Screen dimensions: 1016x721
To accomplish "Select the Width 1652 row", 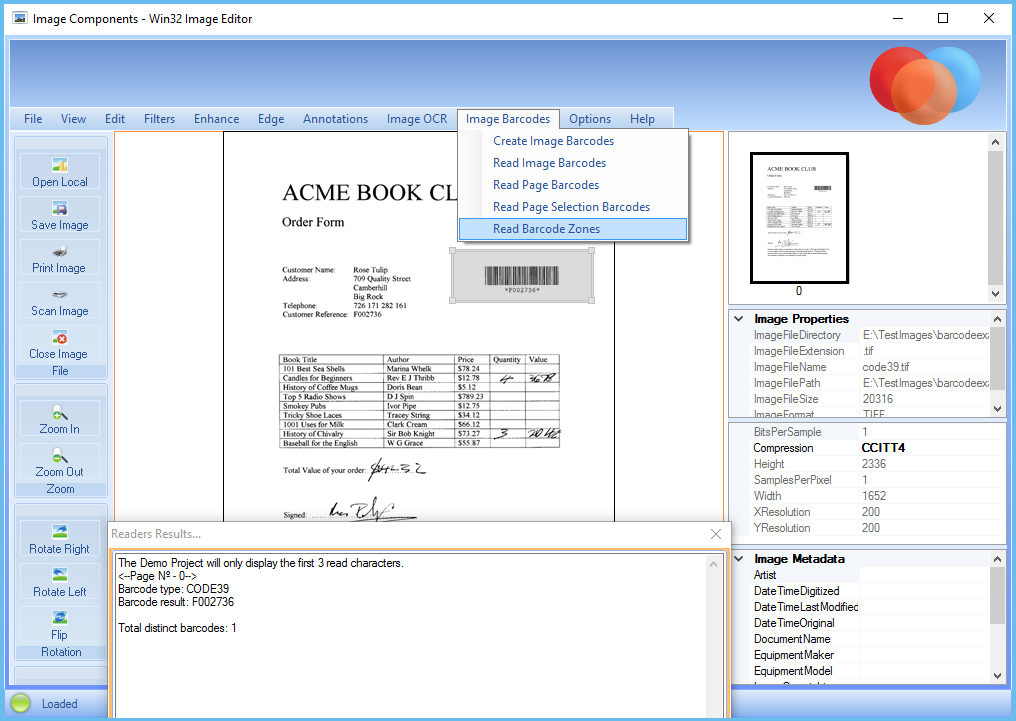I will tap(877, 496).
